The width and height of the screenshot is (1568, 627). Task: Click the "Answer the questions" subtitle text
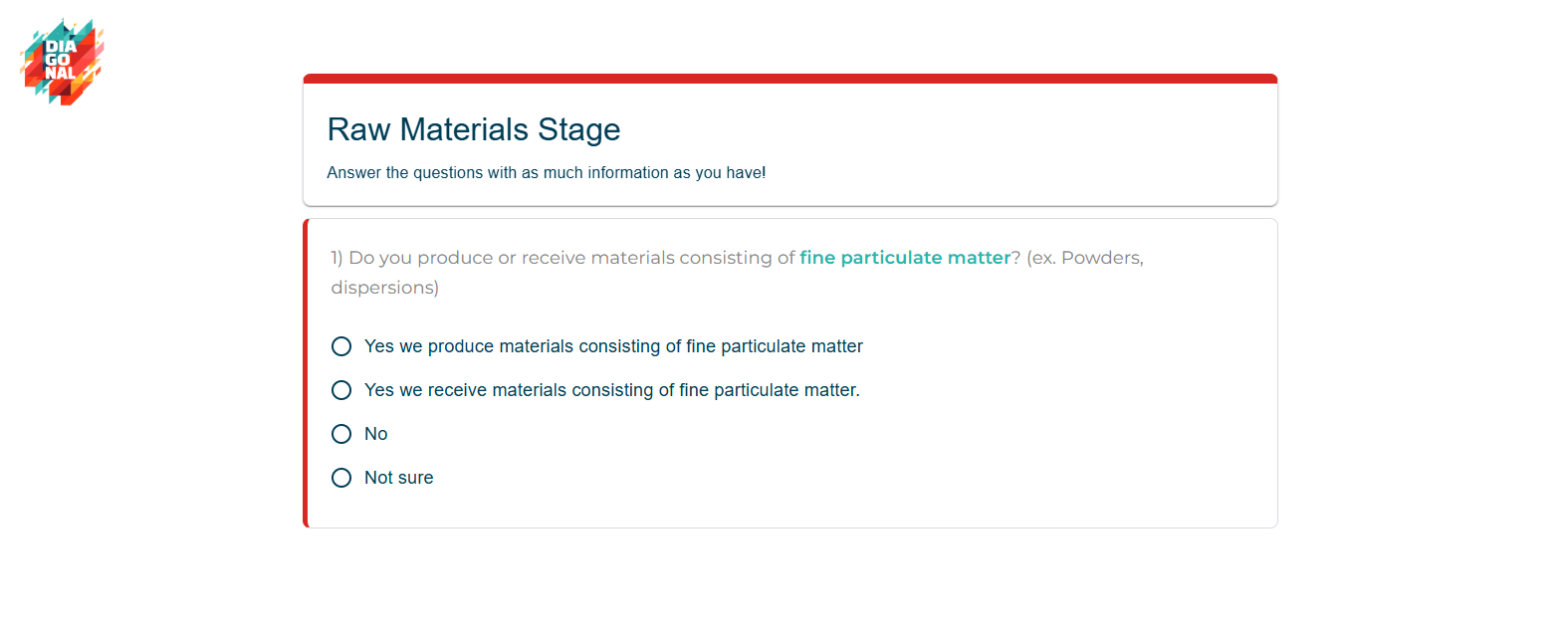point(546,173)
